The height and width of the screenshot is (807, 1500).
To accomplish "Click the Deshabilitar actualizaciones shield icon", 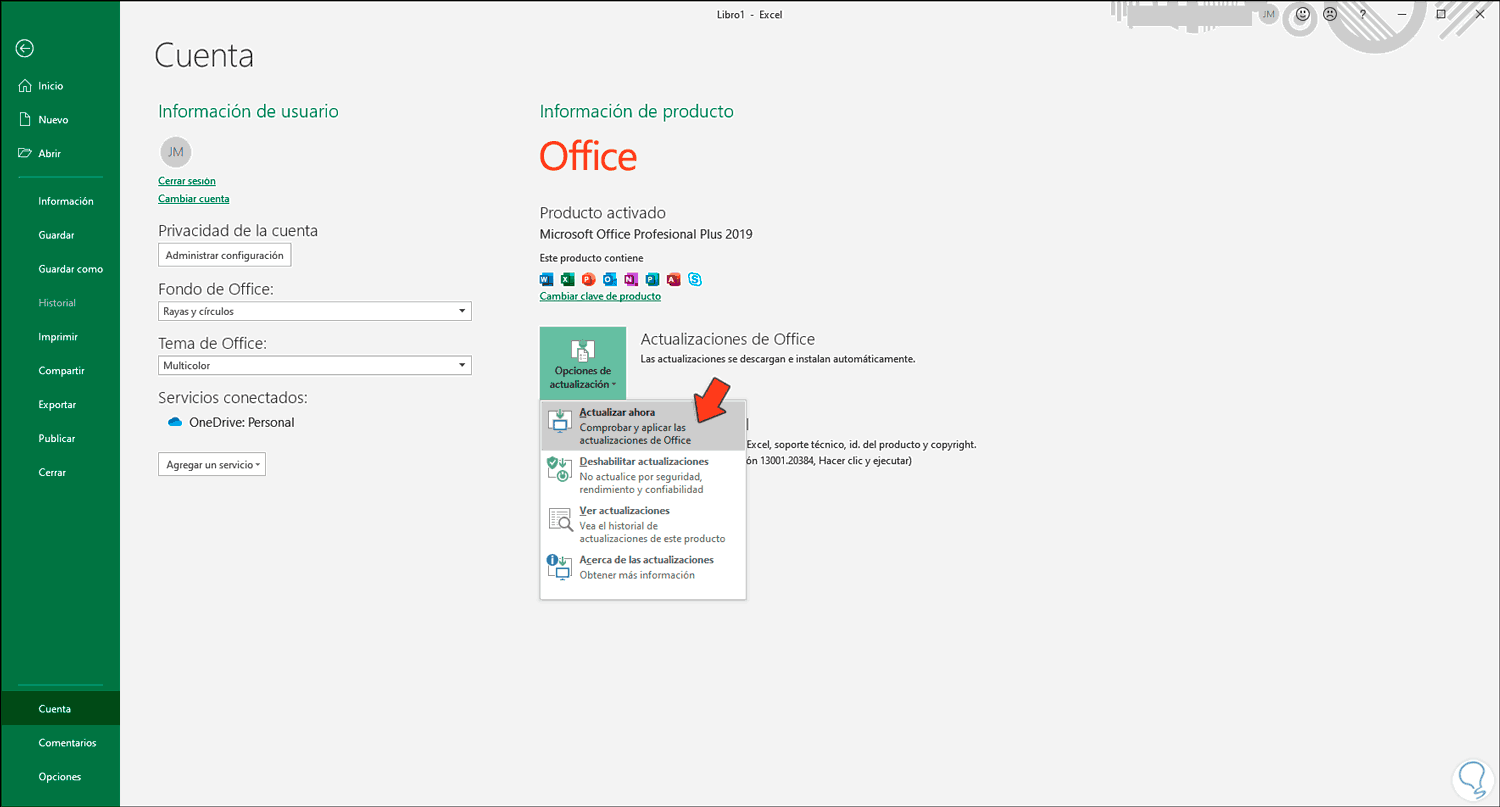I will (x=559, y=470).
